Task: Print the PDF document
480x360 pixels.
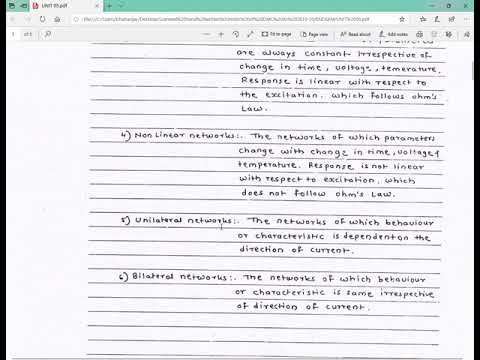Action: click(x=420, y=34)
